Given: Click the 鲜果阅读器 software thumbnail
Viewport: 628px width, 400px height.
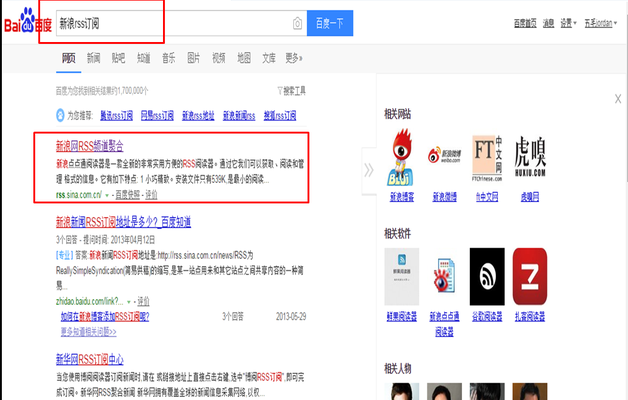Looking at the screenshot, I should (x=402, y=276).
